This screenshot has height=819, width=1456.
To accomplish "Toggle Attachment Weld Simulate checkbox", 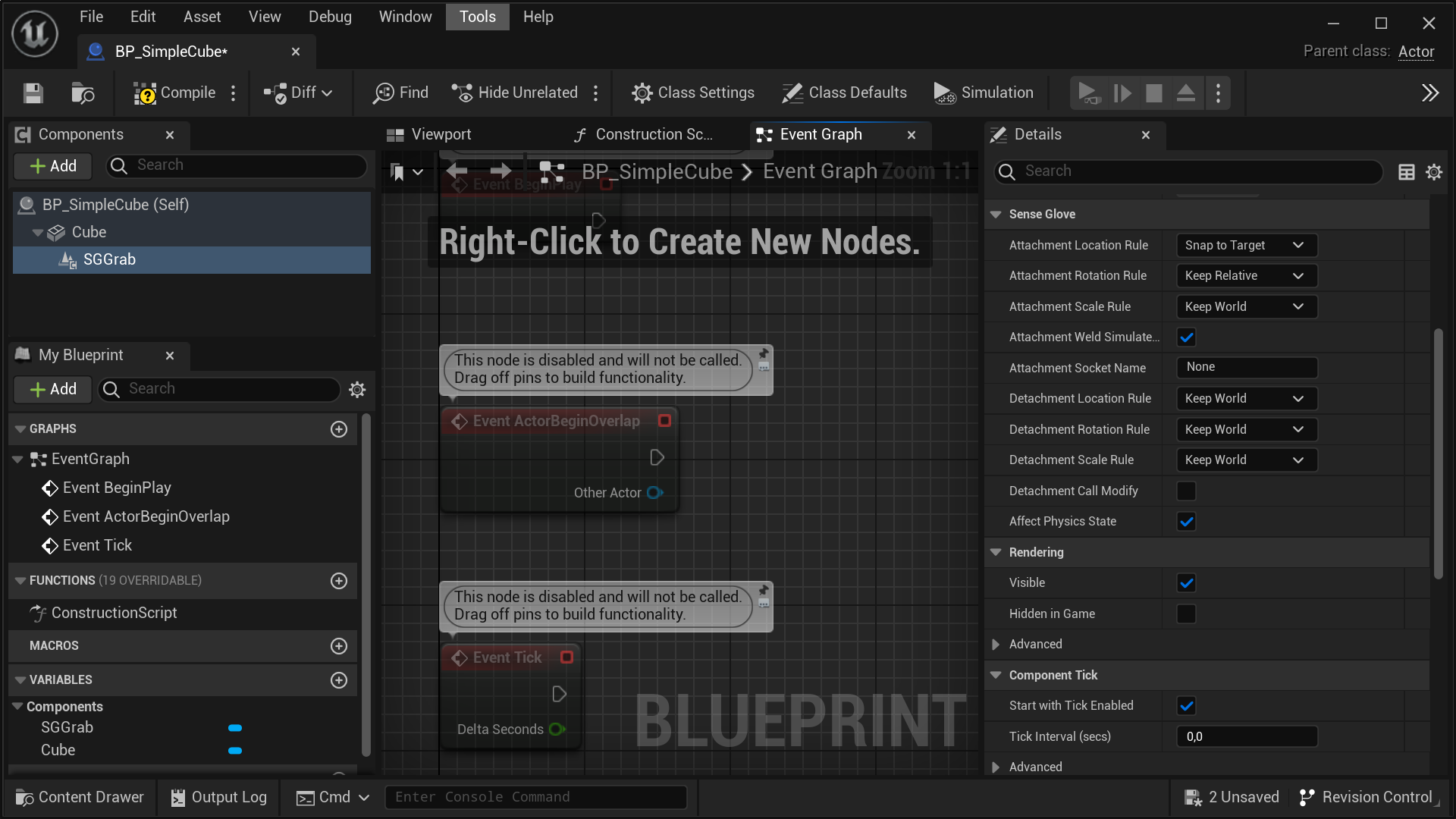I will point(1187,337).
